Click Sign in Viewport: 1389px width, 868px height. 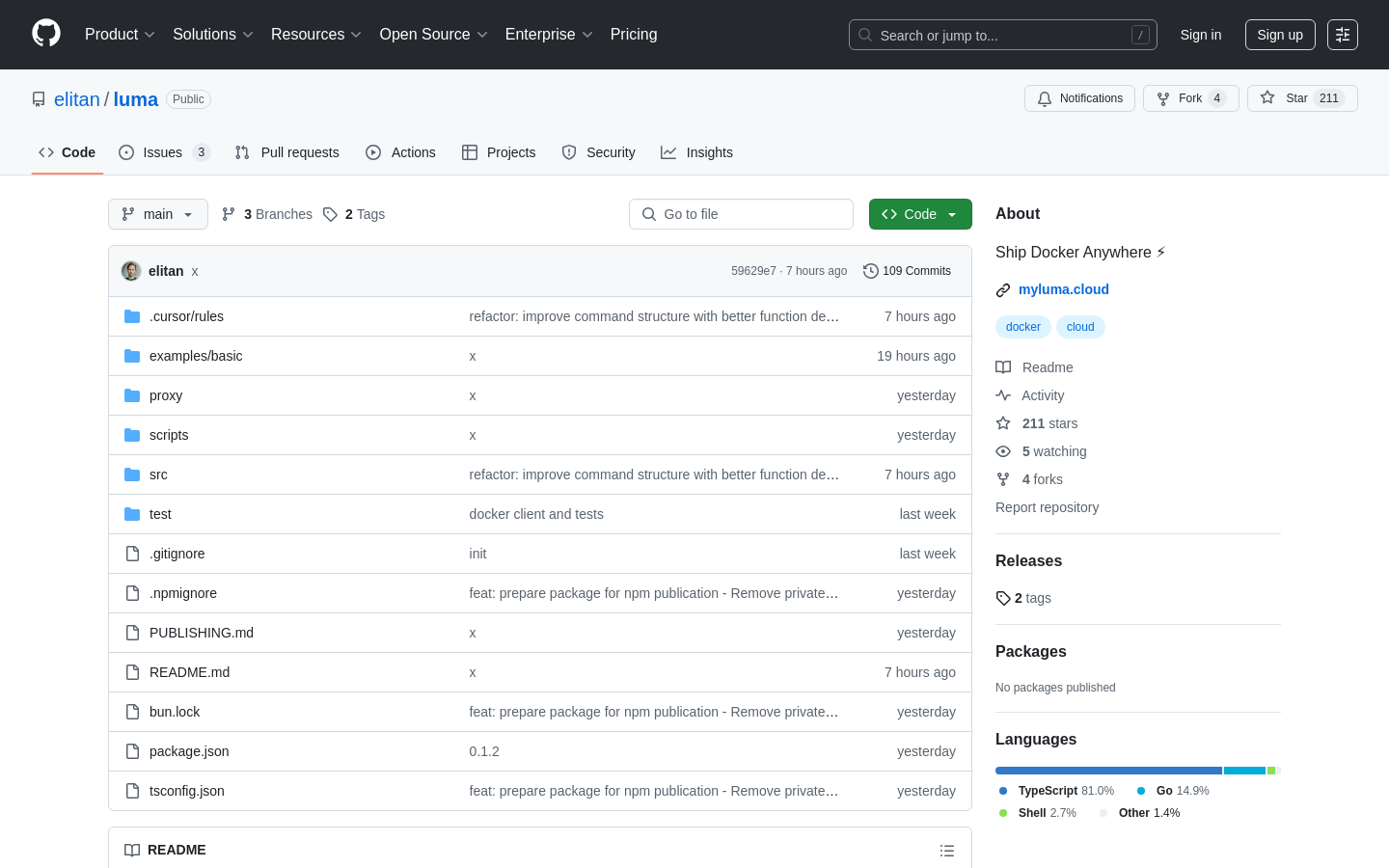tap(1201, 35)
